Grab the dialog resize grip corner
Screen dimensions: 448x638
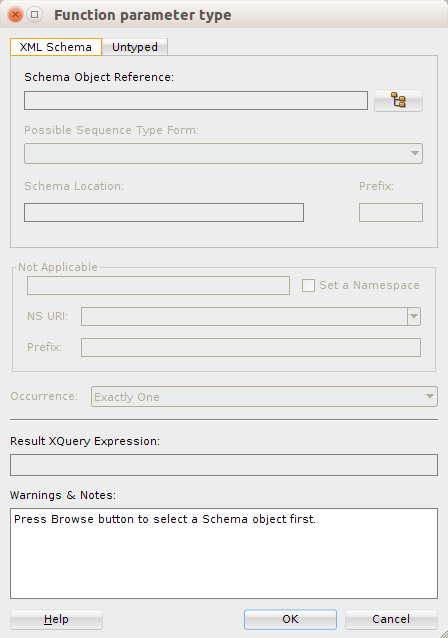[x=443, y=633]
